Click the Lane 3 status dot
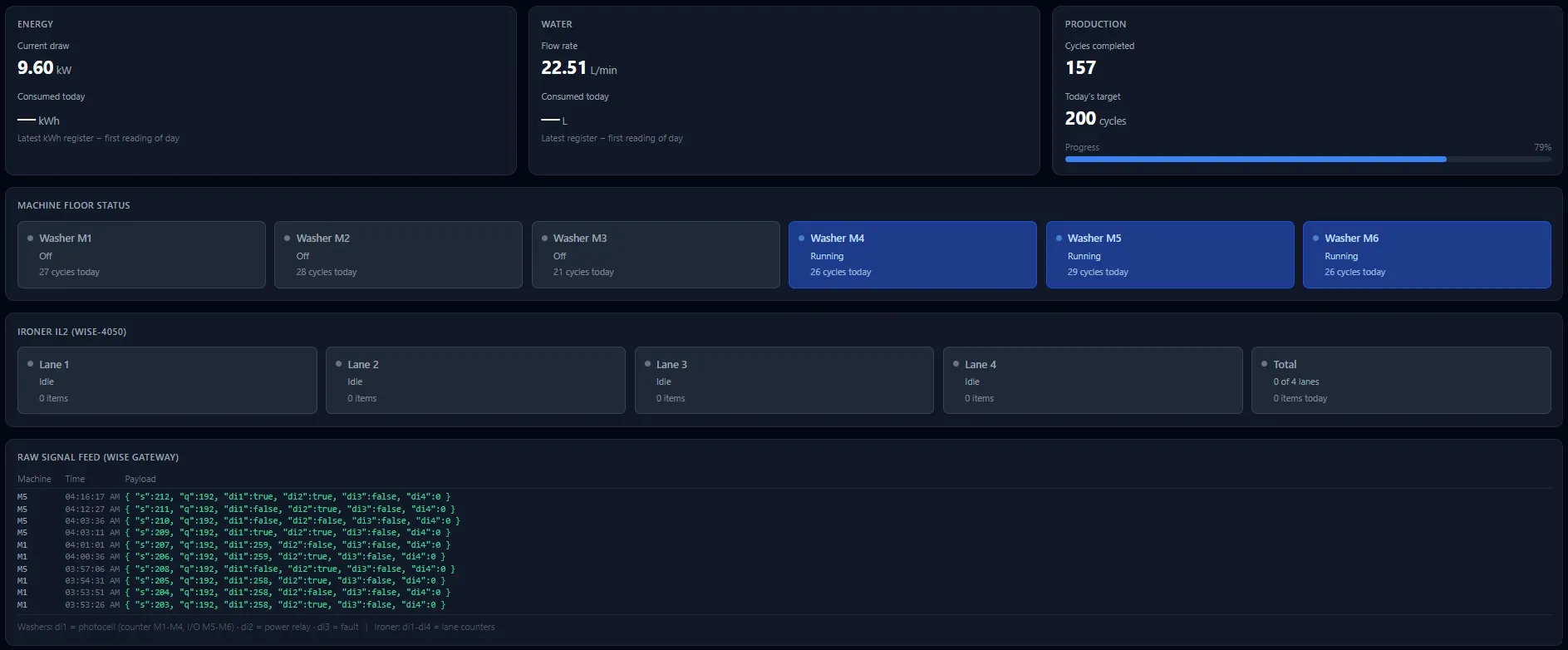1568x650 pixels. point(647,364)
